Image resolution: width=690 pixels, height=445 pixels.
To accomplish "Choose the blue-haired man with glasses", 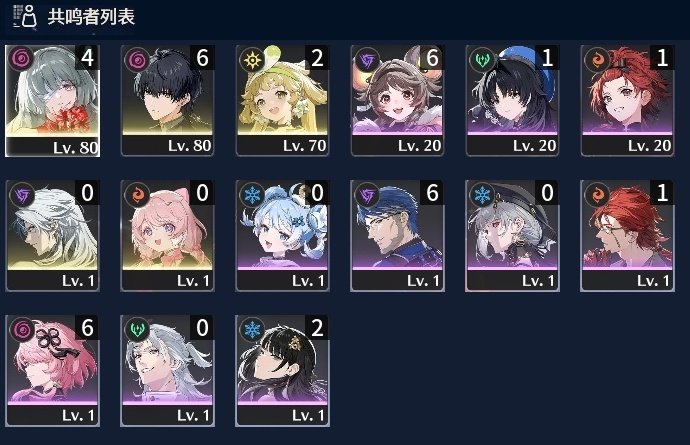I will 397,236.
